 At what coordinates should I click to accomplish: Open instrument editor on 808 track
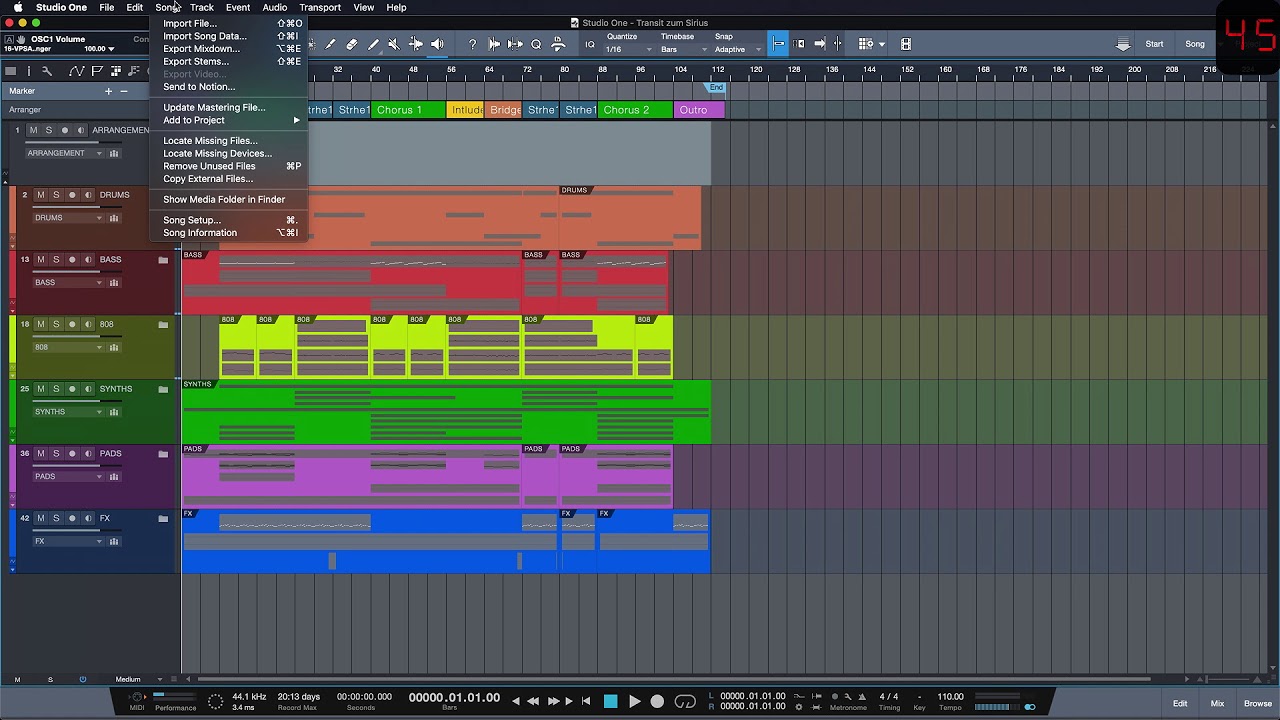pyautogui.click(x=114, y=348)
